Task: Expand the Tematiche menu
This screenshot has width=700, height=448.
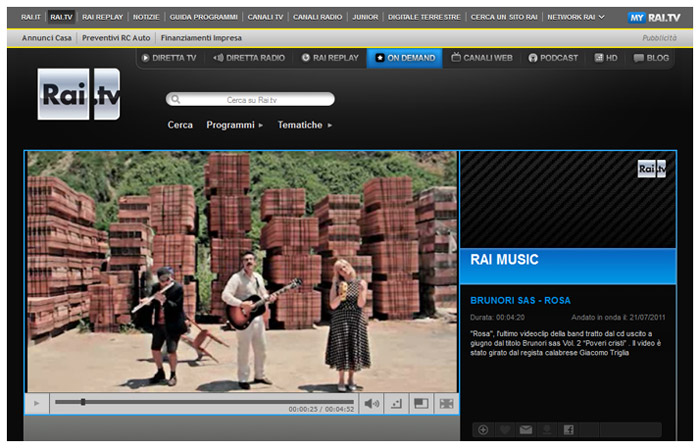Action: tap(304, 125)
